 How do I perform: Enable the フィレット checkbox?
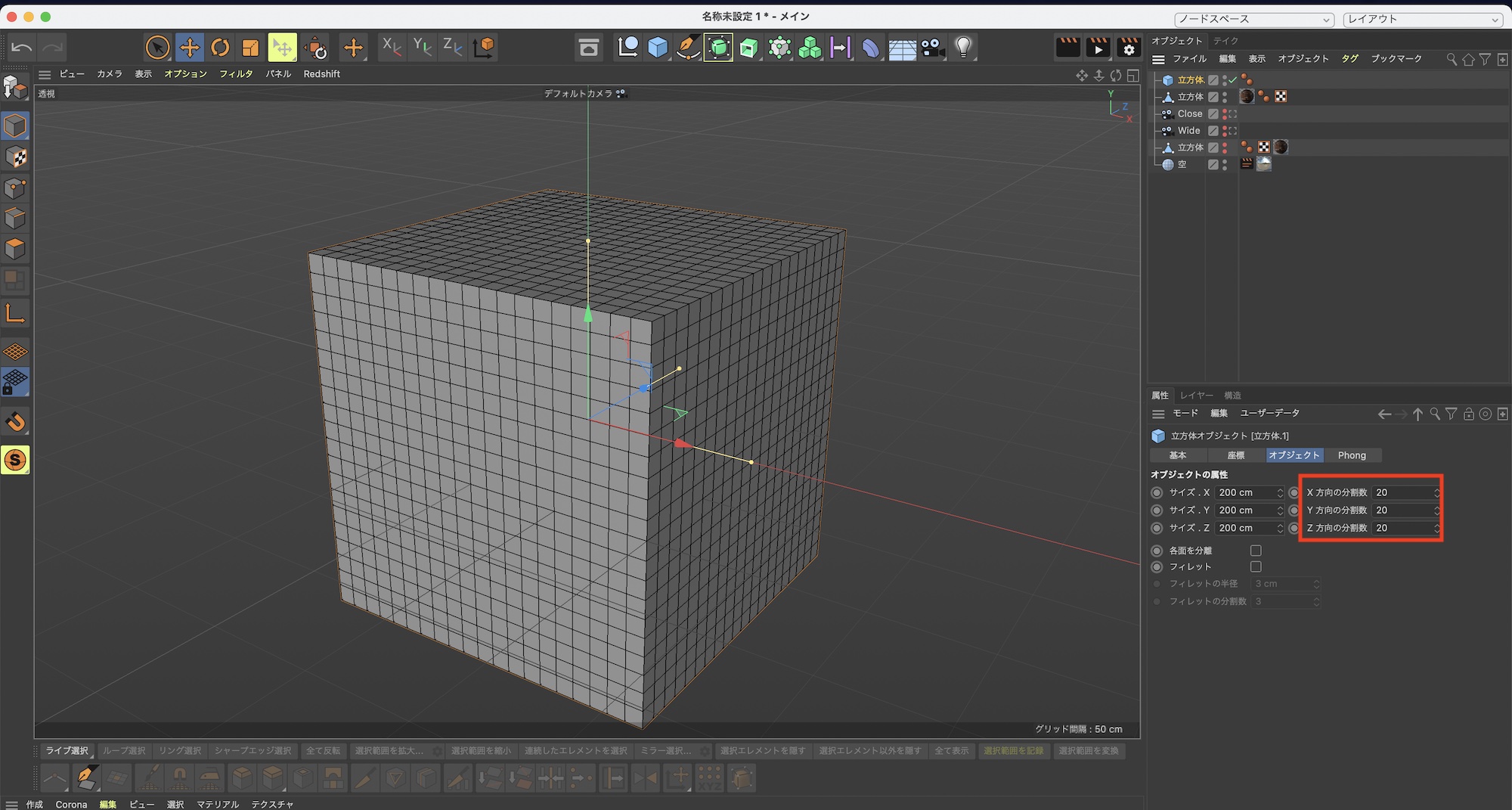[1256, 566]
